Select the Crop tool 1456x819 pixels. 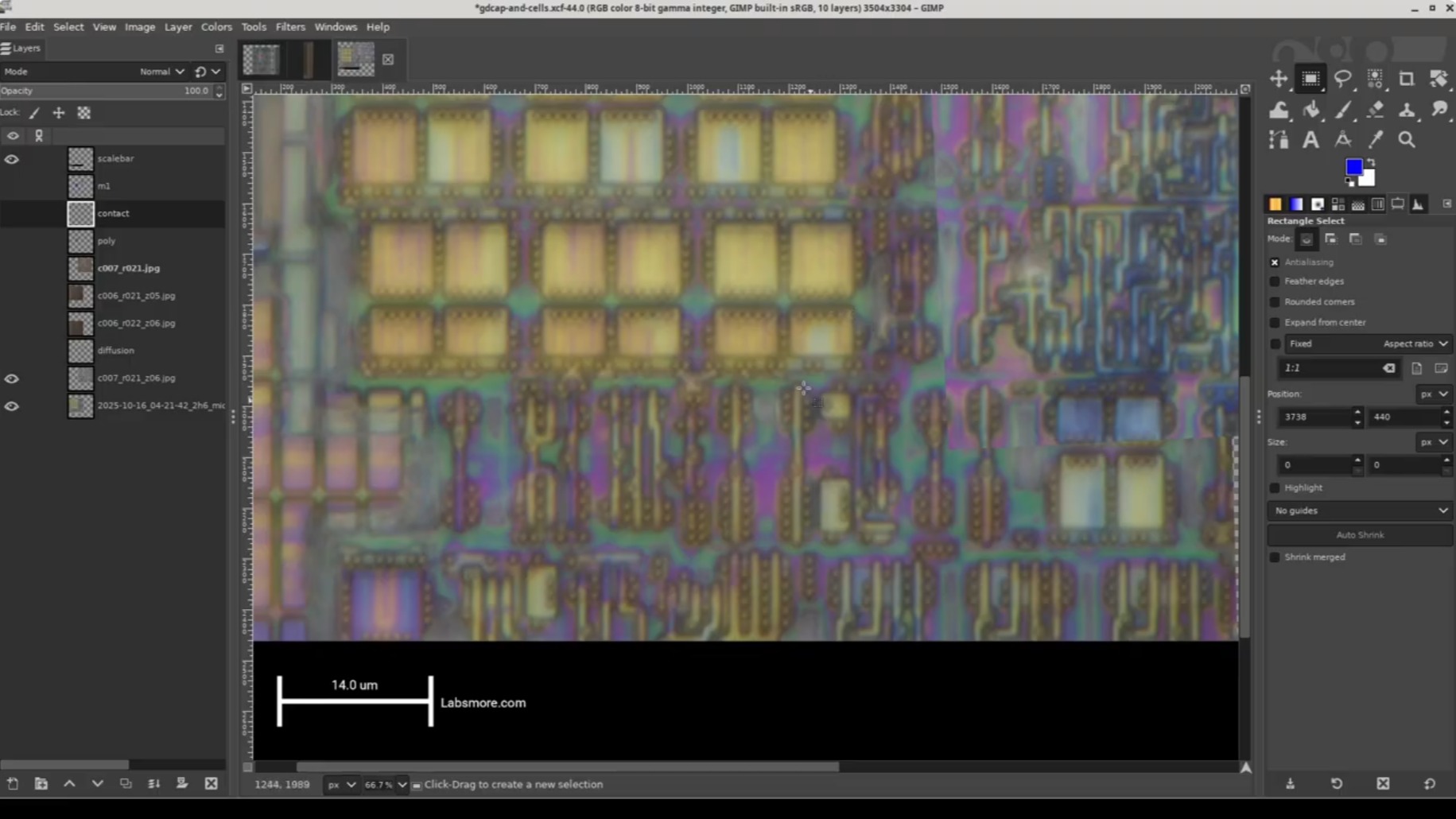pyautogui.click(x=1406, y=79)
